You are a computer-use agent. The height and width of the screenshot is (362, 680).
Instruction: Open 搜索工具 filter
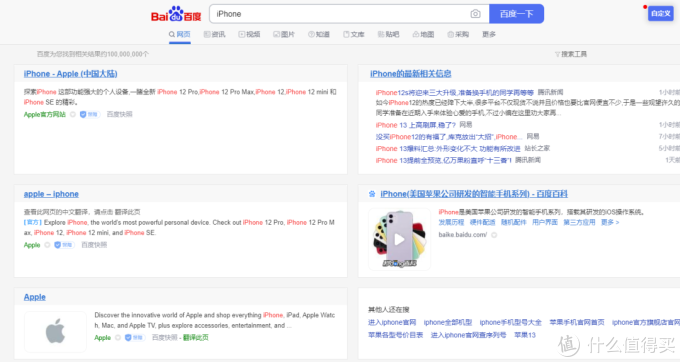point(571,54)
